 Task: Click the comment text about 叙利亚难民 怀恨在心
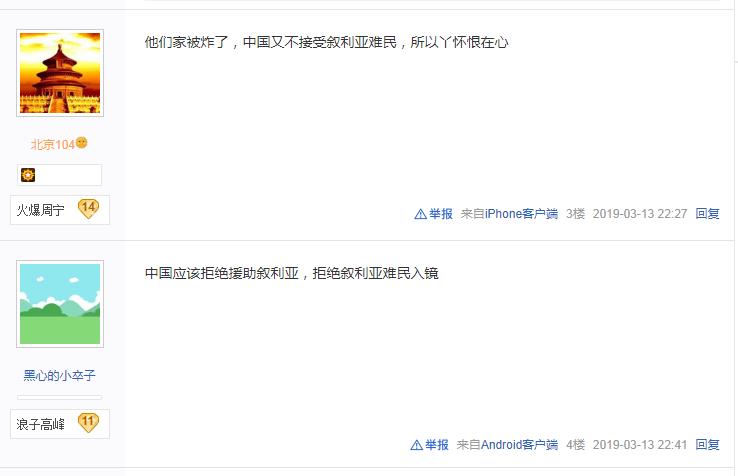click(x=326, y=42)
